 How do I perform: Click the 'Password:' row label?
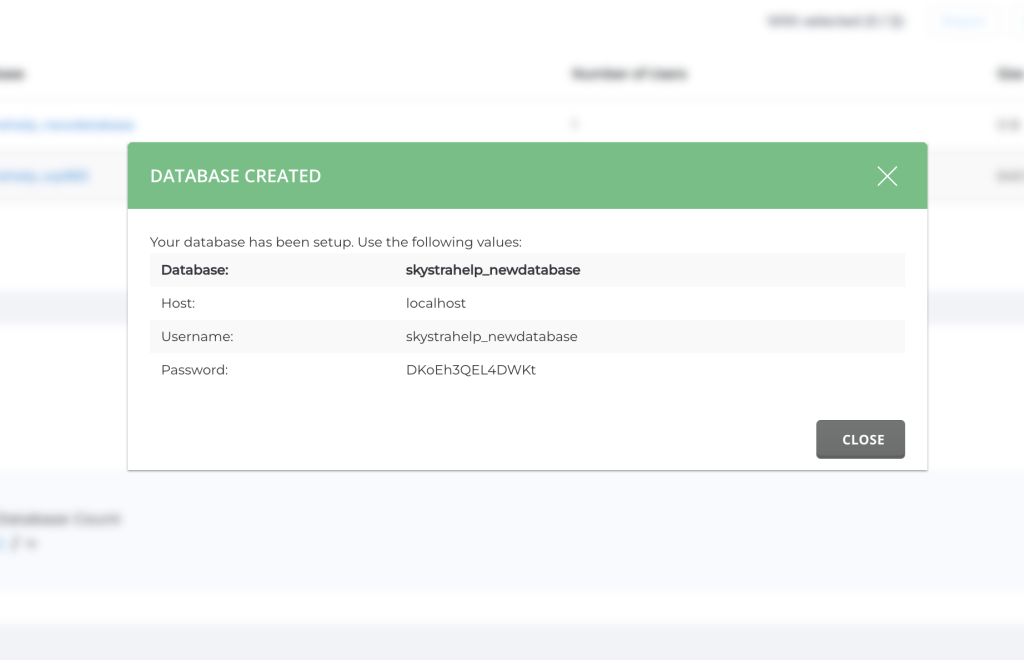[x=194, y=370]
